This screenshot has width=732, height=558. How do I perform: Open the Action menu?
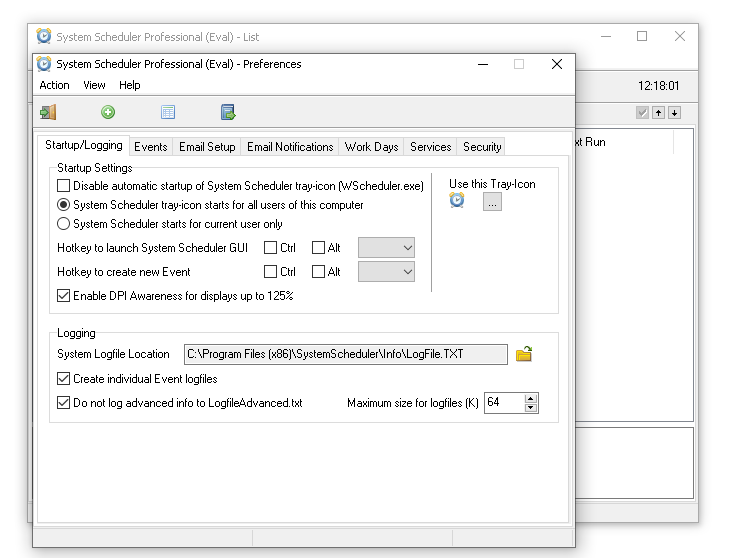[x=54, y=85]
